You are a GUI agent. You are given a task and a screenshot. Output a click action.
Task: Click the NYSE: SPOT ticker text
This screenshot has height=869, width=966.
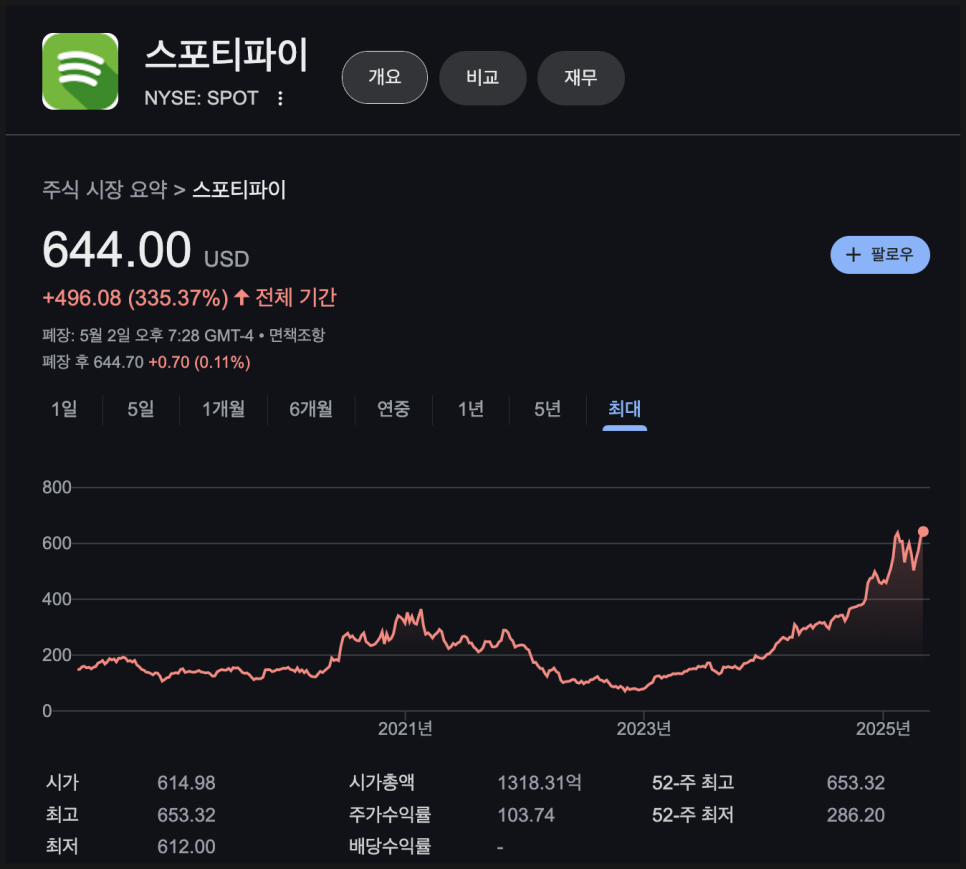201,98
